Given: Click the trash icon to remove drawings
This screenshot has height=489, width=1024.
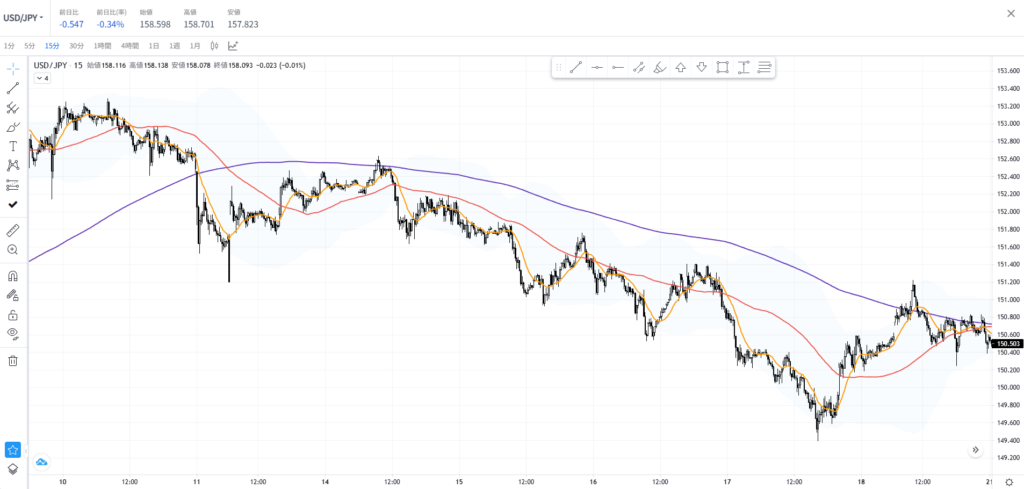Looking at the screenshot, I should (x=13, y=360).
